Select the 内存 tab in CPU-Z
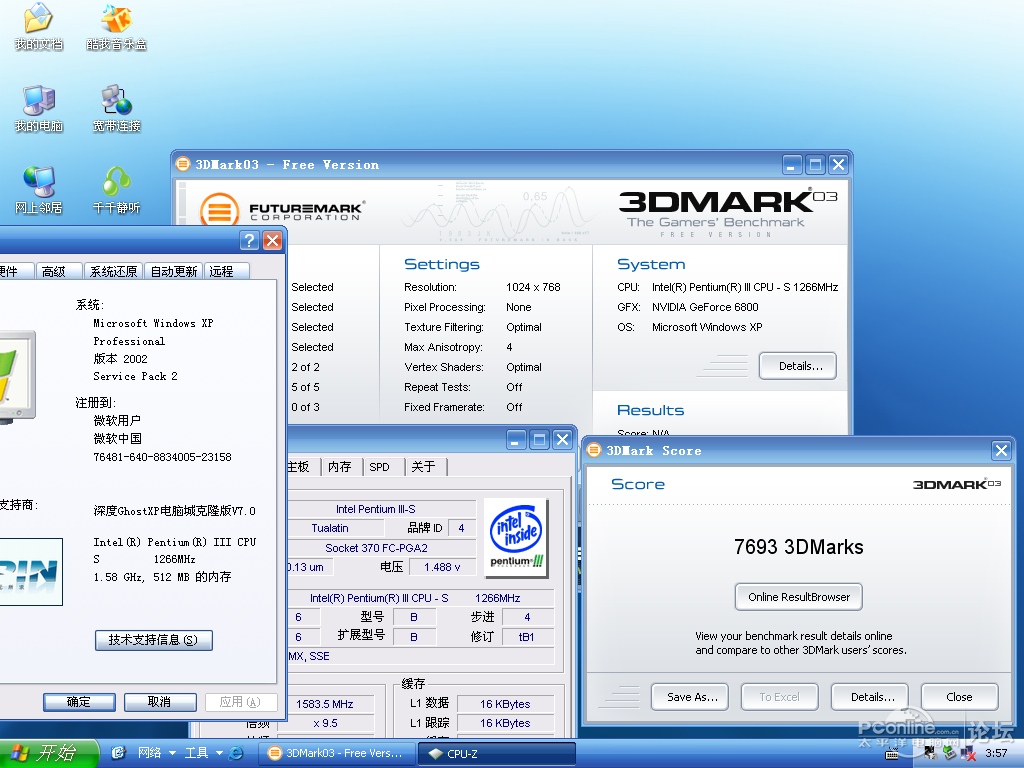 tap(340, 467)
